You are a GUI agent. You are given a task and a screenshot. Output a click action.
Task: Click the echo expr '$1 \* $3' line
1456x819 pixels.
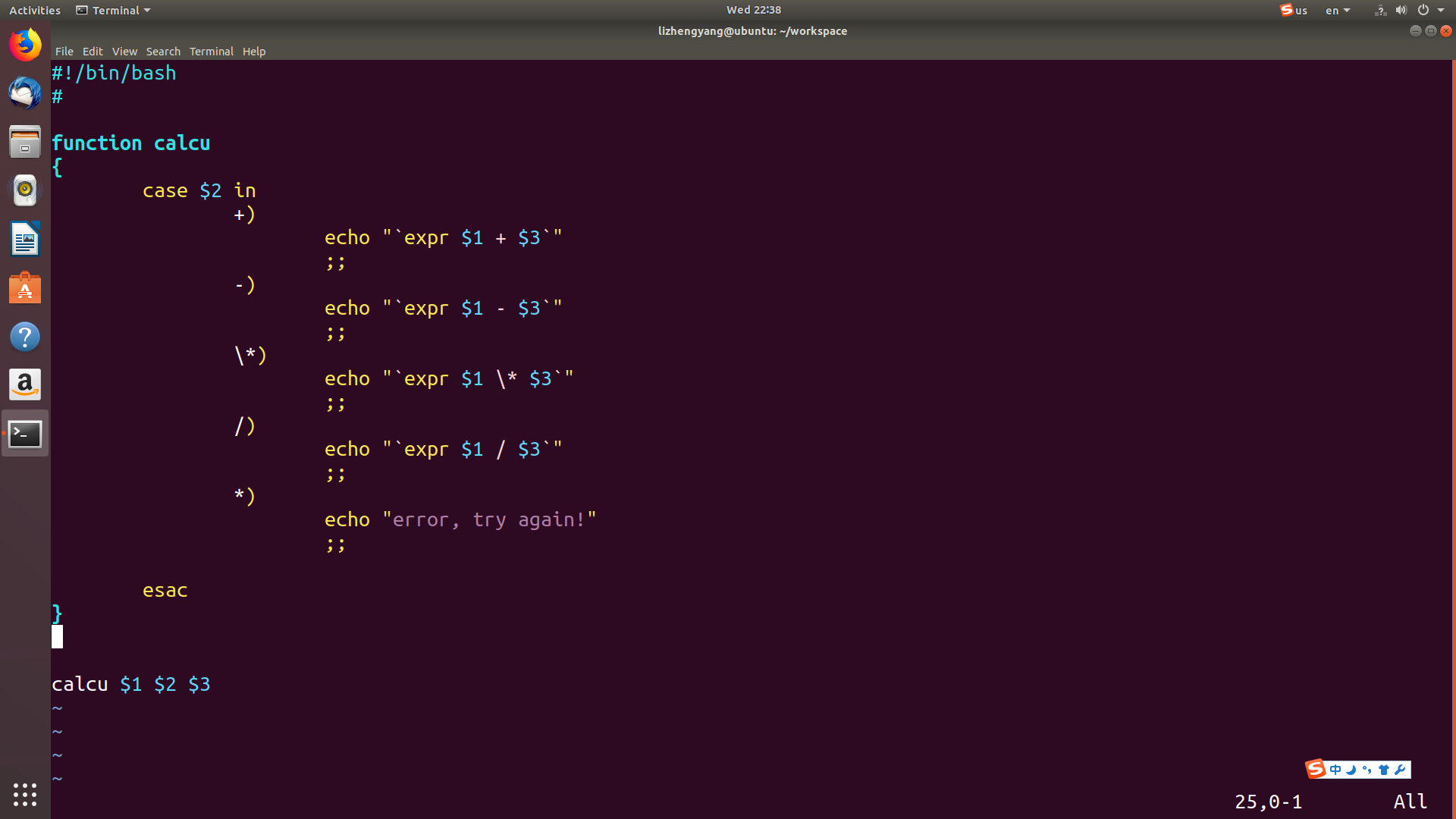pos(450,379)
